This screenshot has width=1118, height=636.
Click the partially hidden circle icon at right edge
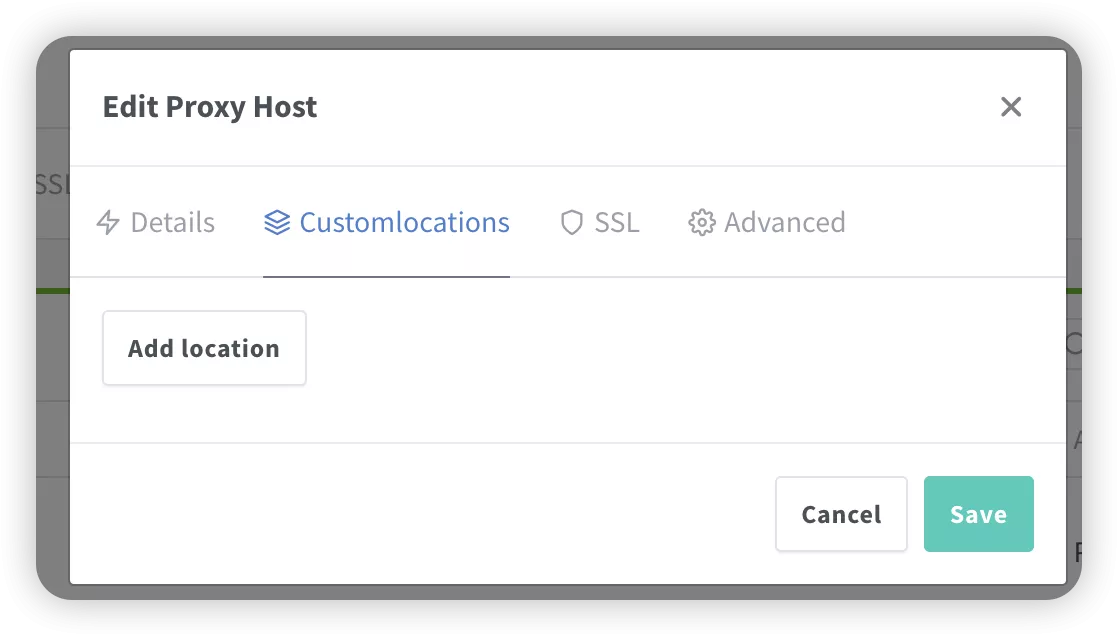(x=1074, y=344)
